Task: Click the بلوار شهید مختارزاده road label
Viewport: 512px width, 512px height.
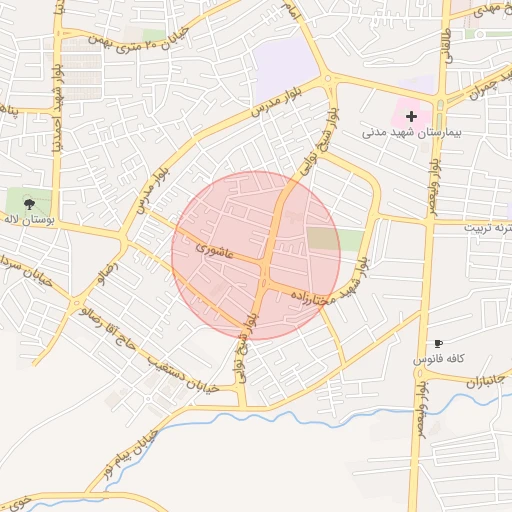Action: coord(331,283)
